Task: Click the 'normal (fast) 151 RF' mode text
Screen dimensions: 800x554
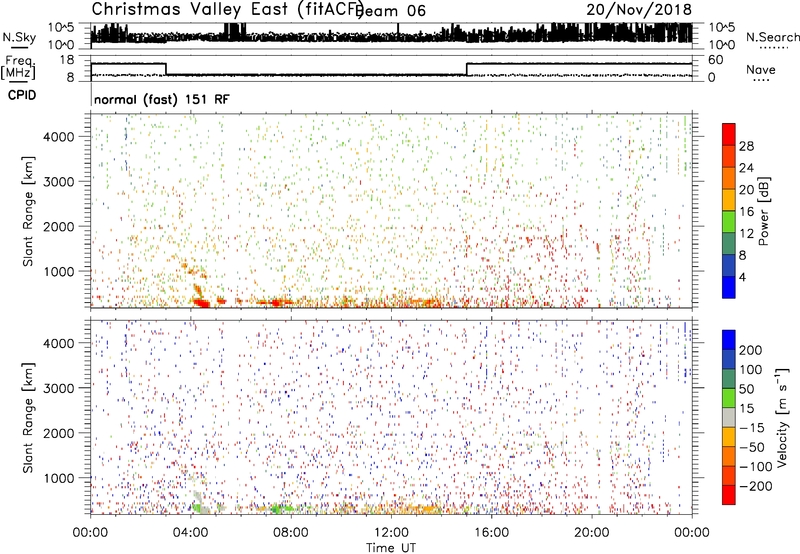Action: (x=162, y=99)
